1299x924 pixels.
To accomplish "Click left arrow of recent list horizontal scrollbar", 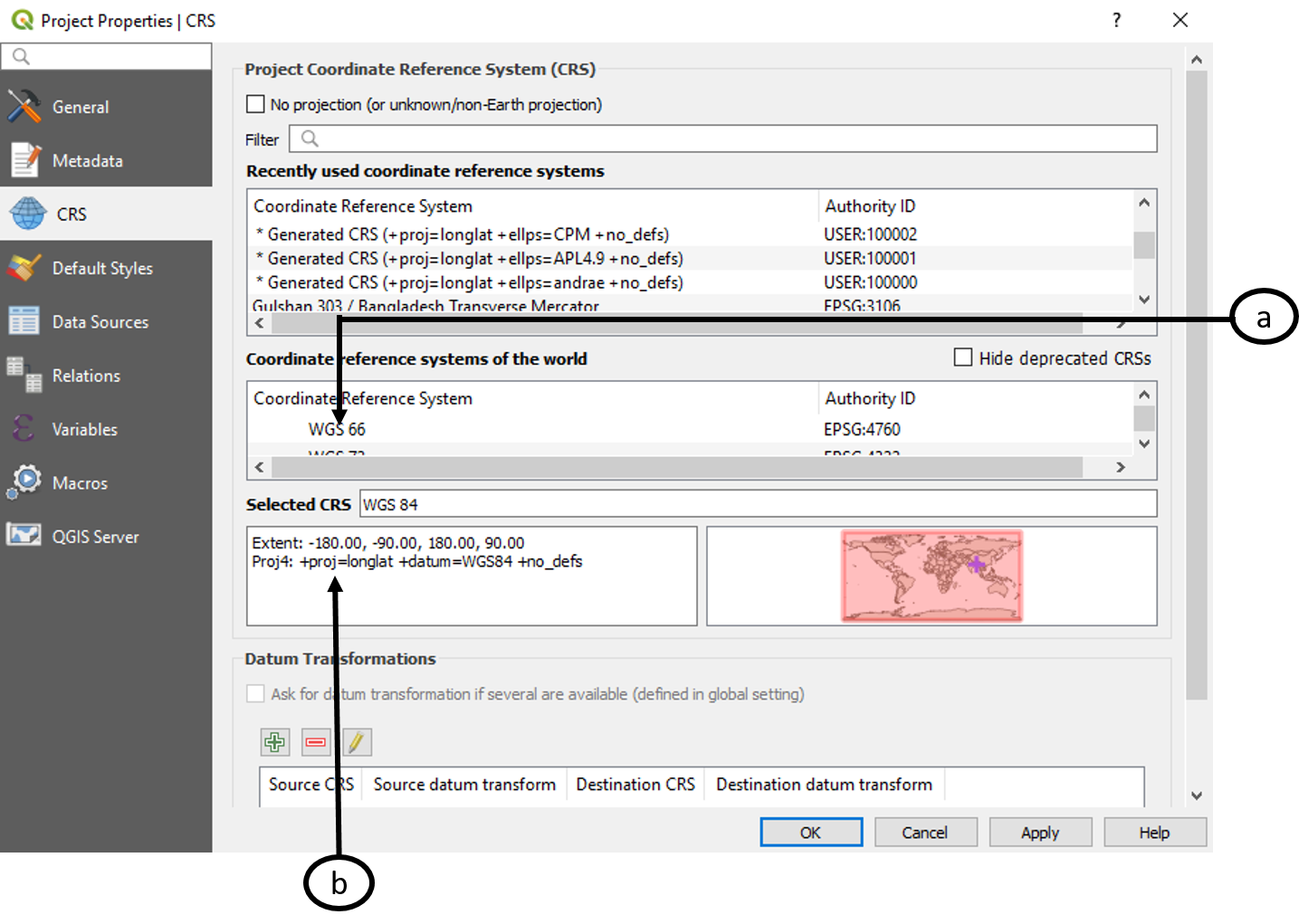I will (260, 323).
